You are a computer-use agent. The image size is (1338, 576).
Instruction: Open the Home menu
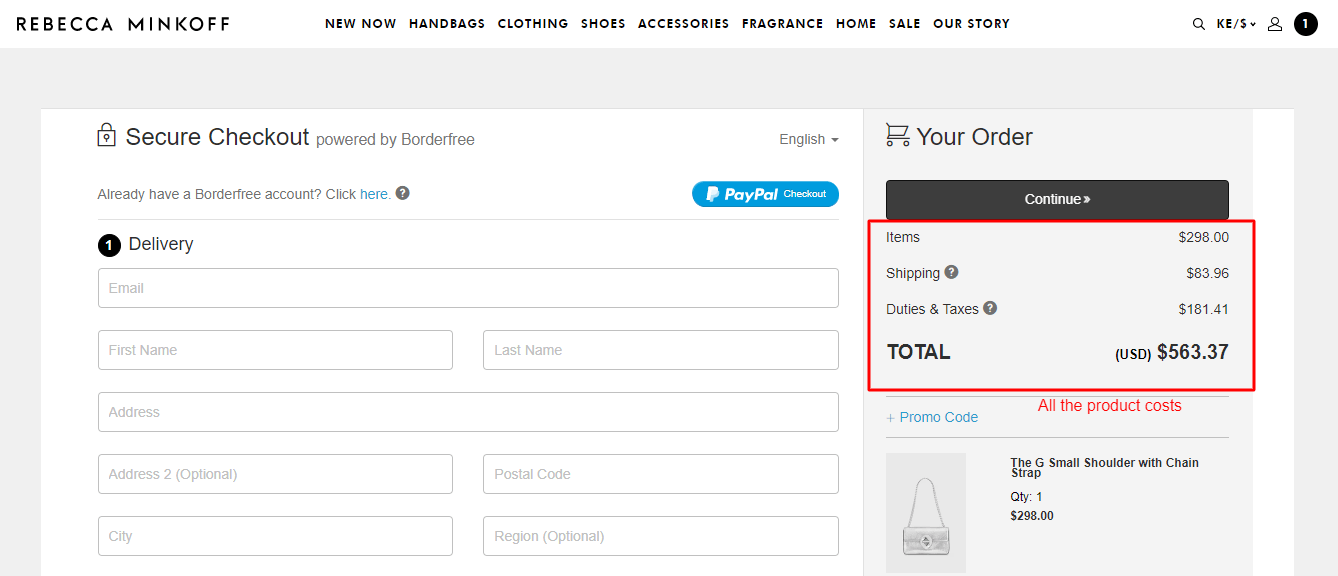click(856, 24)
